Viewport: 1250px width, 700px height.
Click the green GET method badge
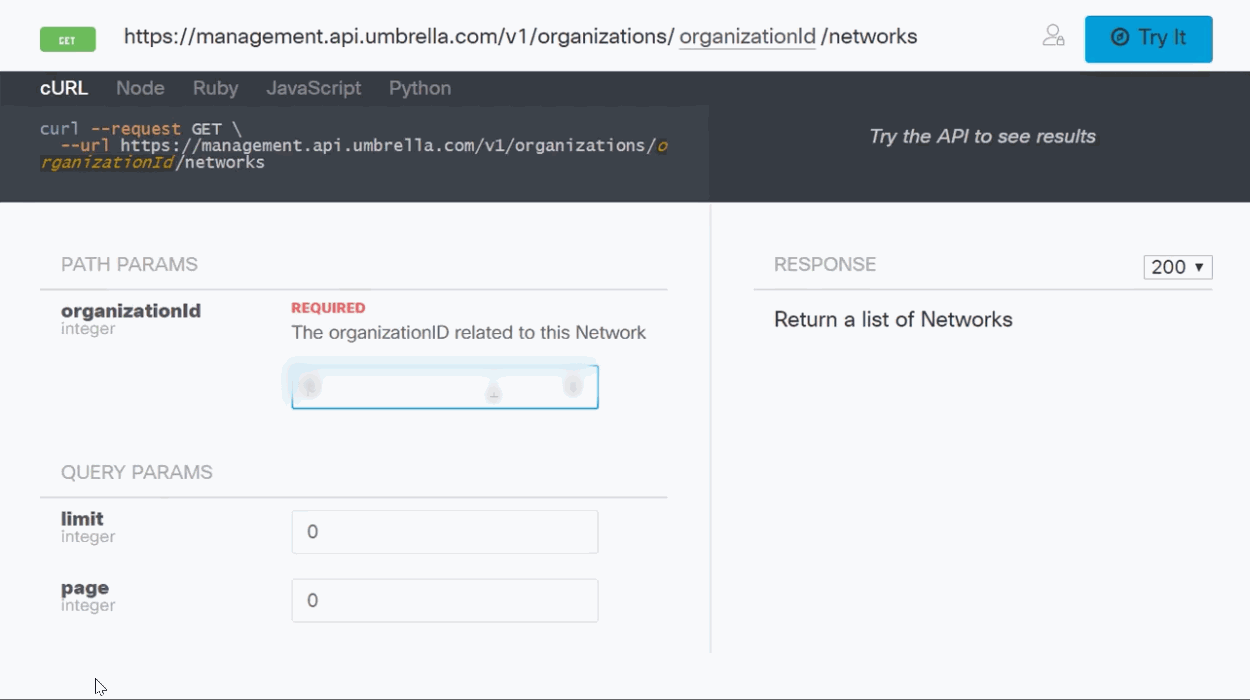point(68,40)
